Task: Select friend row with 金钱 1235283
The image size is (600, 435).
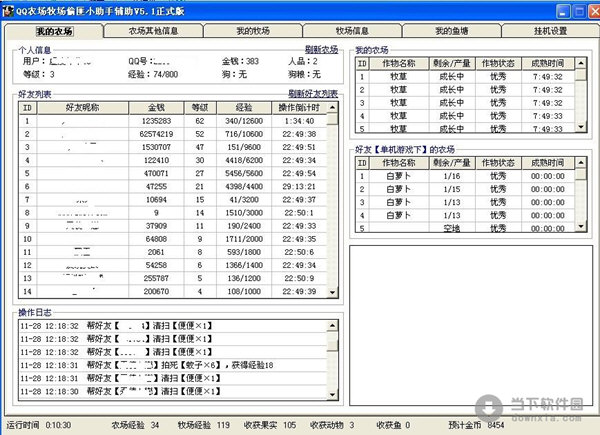Action: [x=155, y=120]
